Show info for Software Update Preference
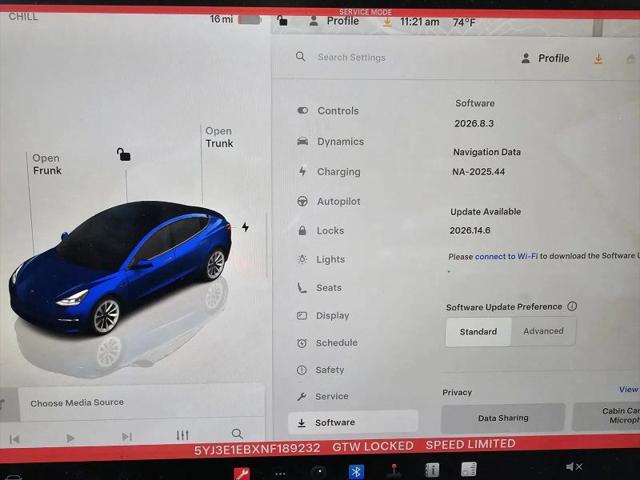The image size is (640, 480). click(x=572, y=306)
